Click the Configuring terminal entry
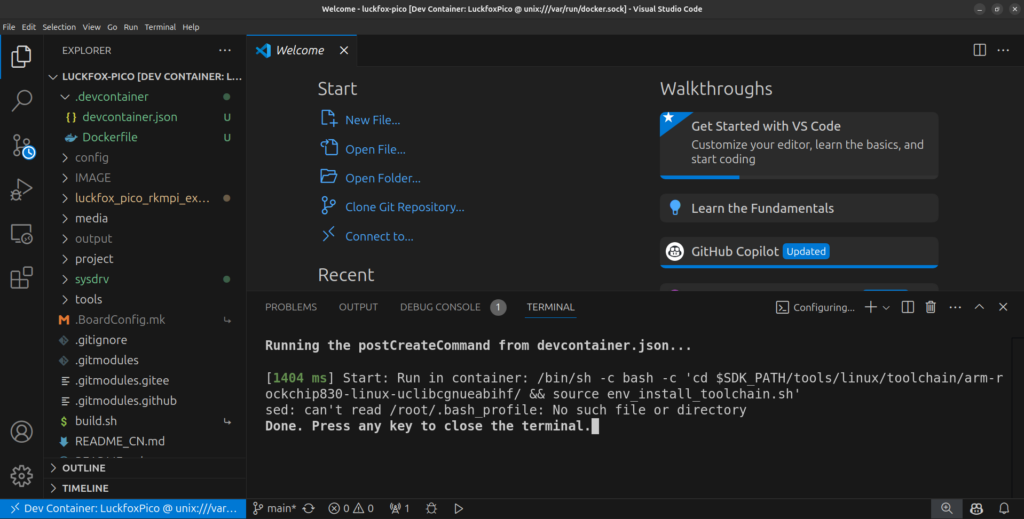1024x519 pixels. (x=815, y=307)
